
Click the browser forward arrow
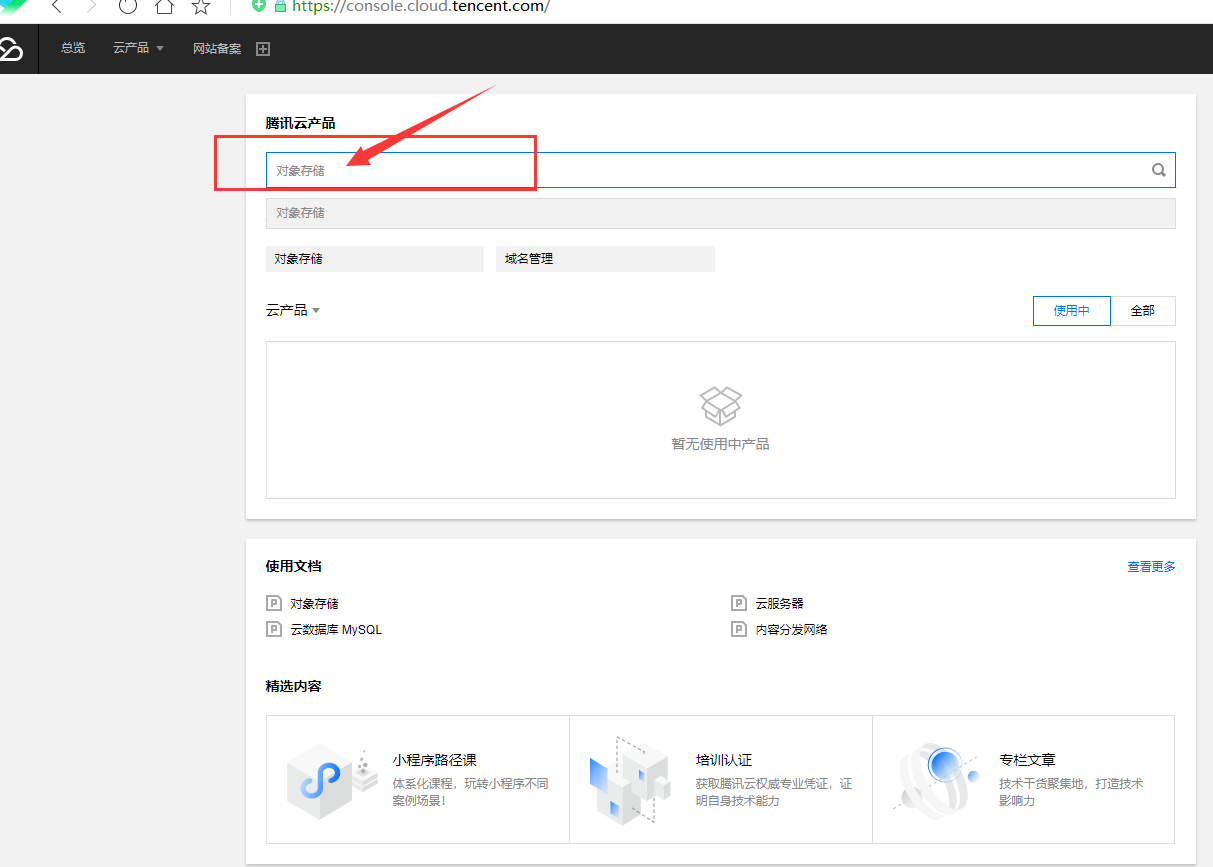click(92, 6)
